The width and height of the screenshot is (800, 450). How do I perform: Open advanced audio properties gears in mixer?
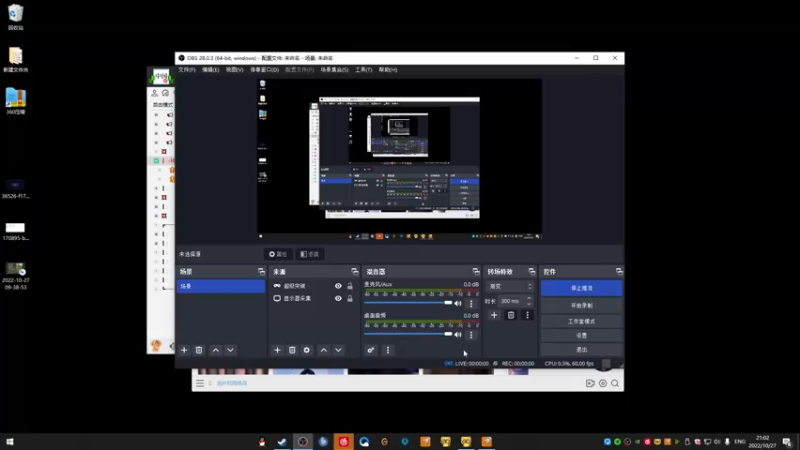point(371,350)
